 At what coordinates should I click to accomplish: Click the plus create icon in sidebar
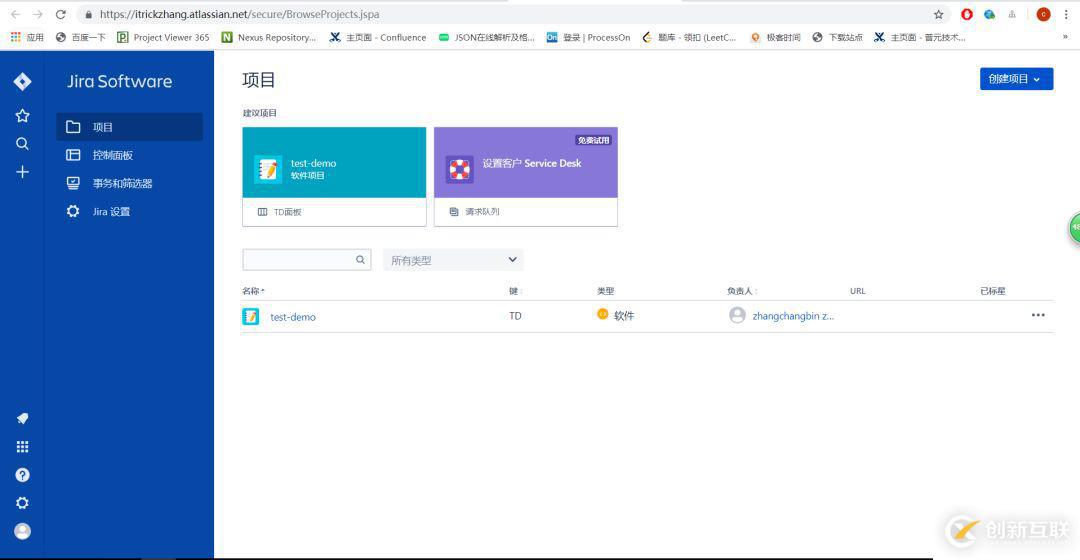point(22,172)
